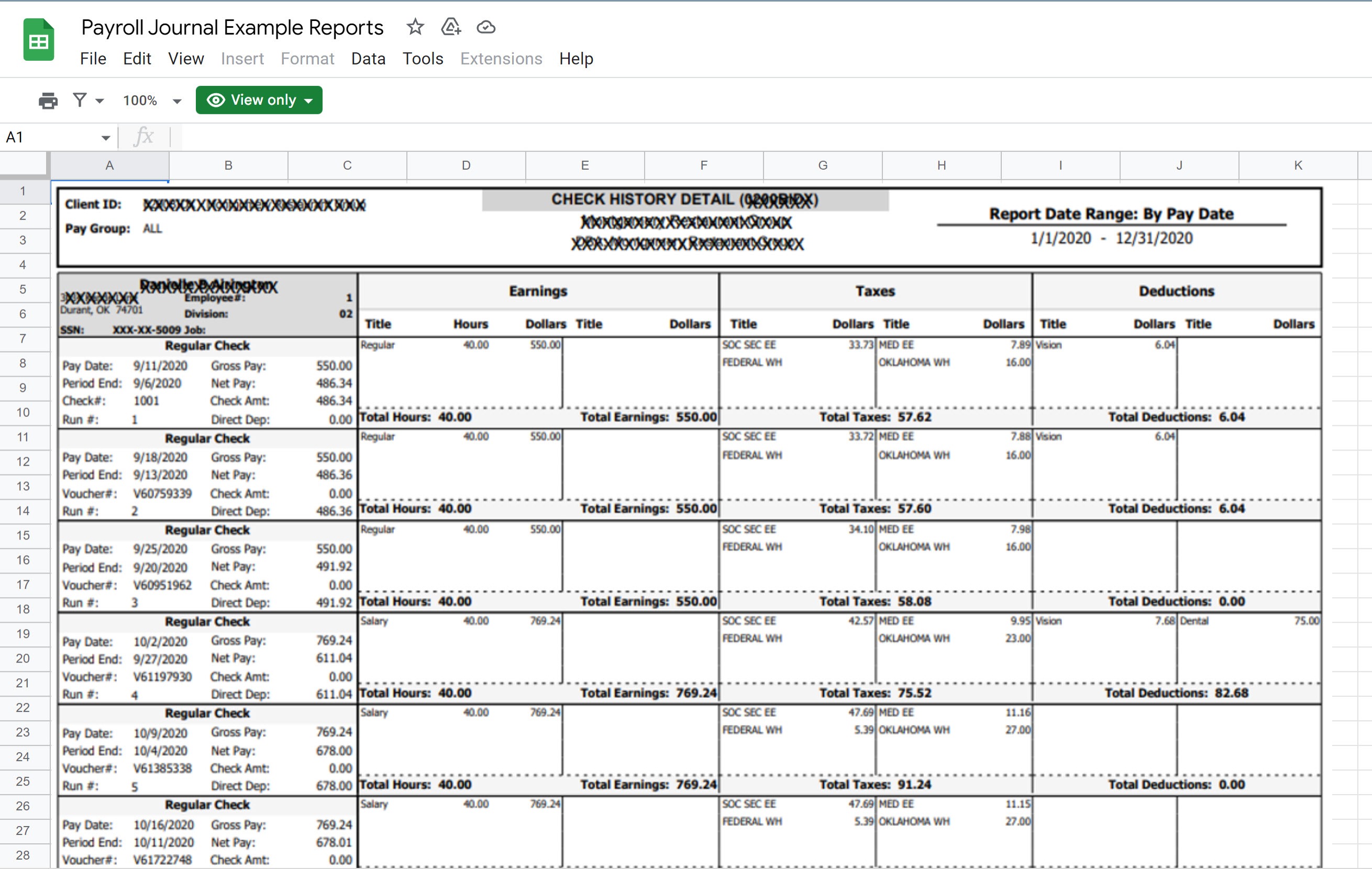Click the Report Date Range: By Pay Date text
This screenshot has width=1372, height=869.
1111,214
